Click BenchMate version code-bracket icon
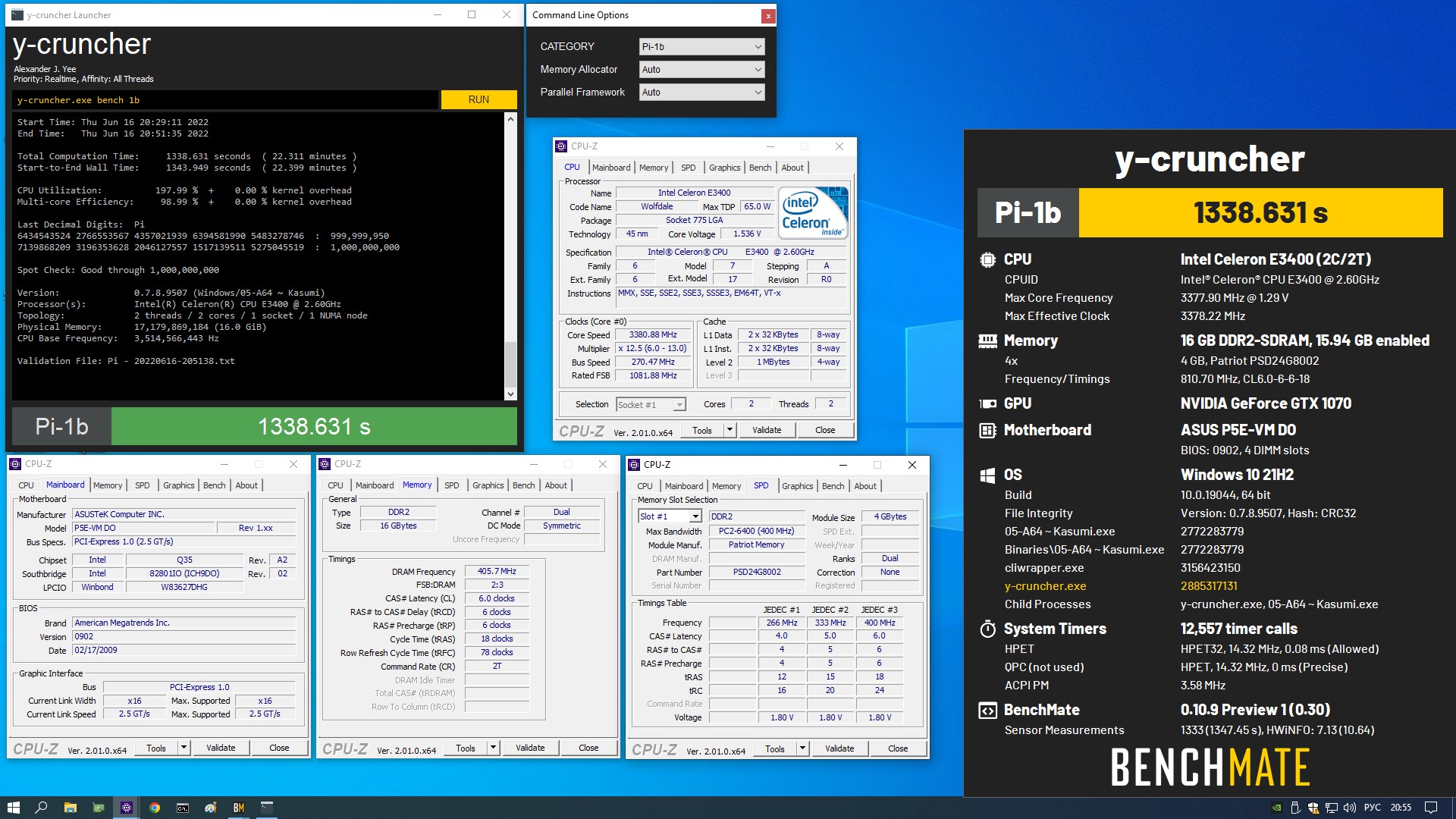This screenshot has height=819, width=1456. point(987,711)
